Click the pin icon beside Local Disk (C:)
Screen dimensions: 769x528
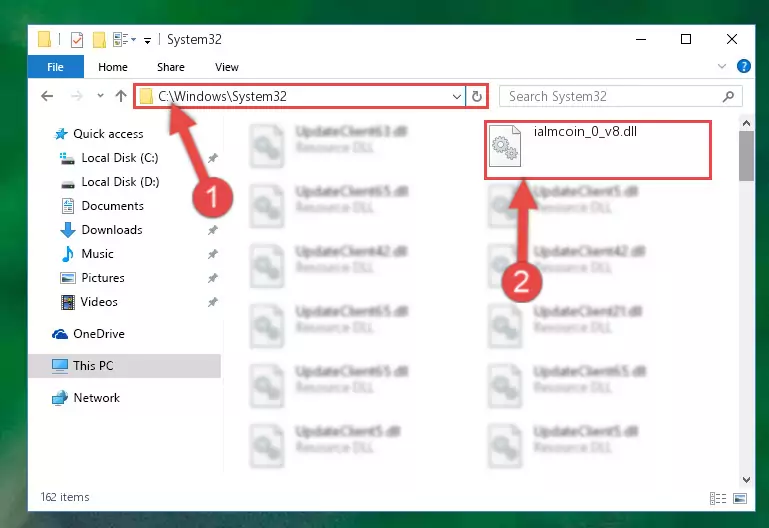(x=212, y=158)
